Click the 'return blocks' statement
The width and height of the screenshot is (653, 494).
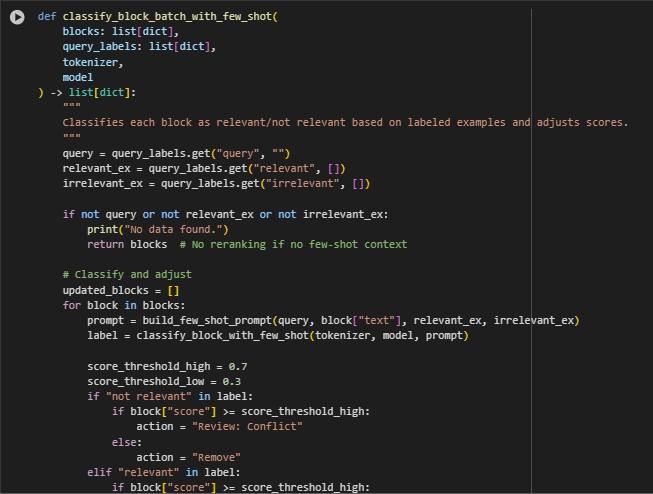[x=127, y=245]
